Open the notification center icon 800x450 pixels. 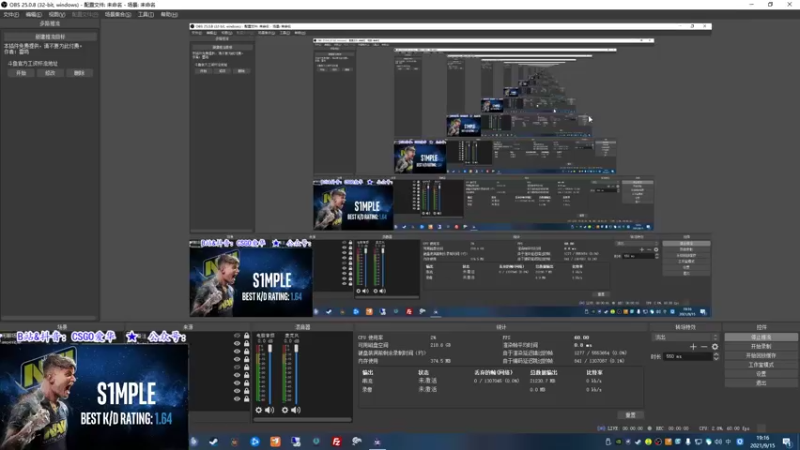[x=787, y=442]
